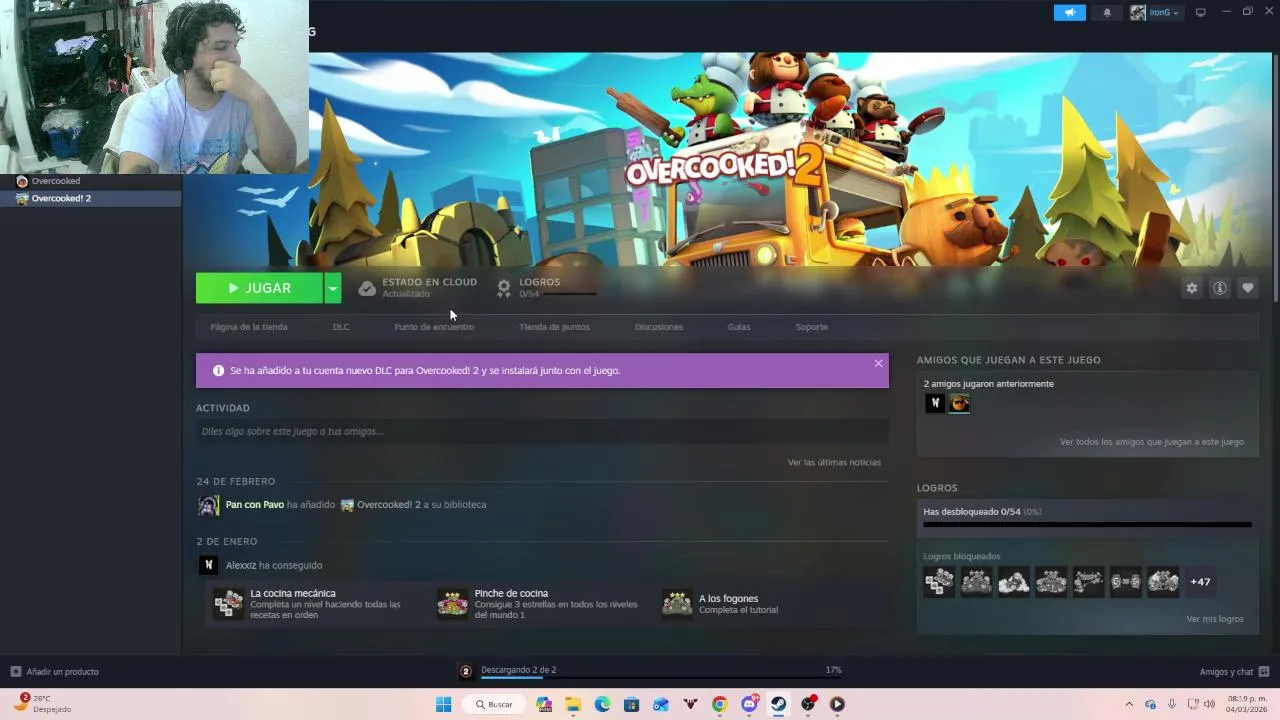Open the Estado en Cloud status
The image size is (1280, 720).
tap(418, 288)
